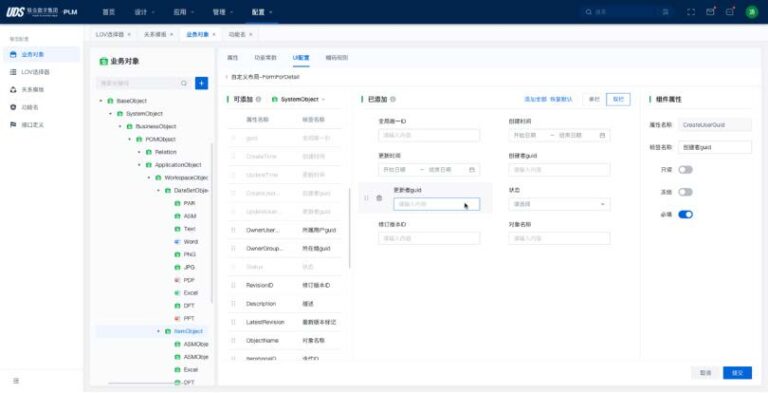
Task: Open the SystemObject source dropdown
Action: pyautogui.click(x=299, y=99)
